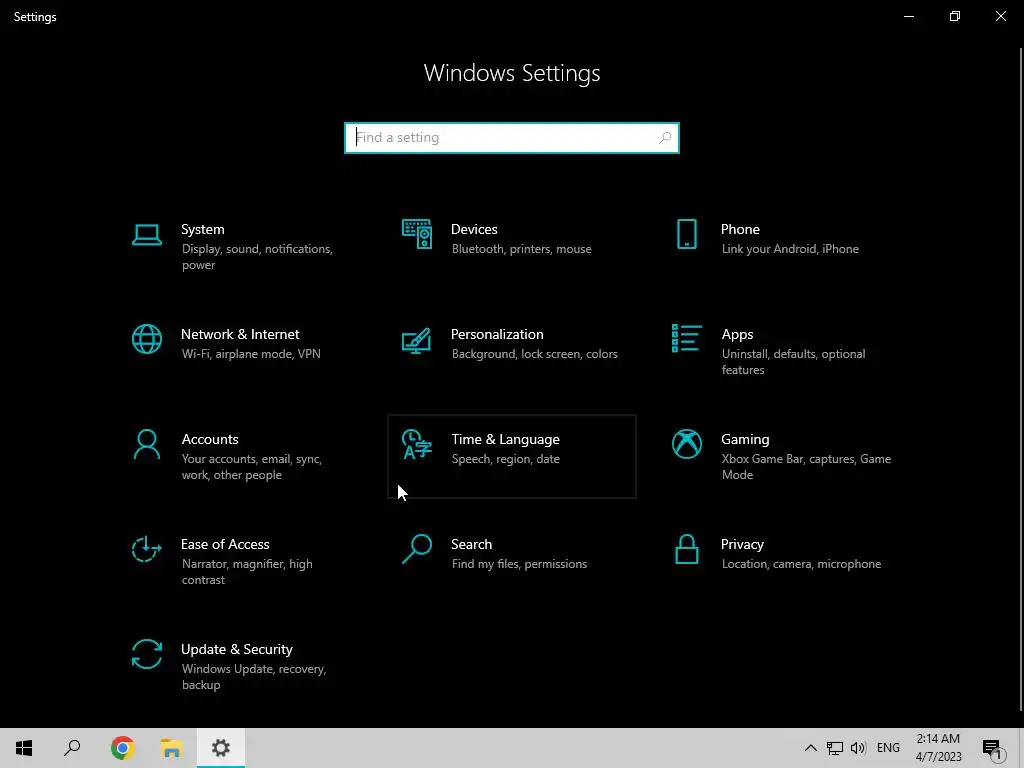Open the Ease of Access icon
This screenshot has height=768, width=1024.
[147, 549]
